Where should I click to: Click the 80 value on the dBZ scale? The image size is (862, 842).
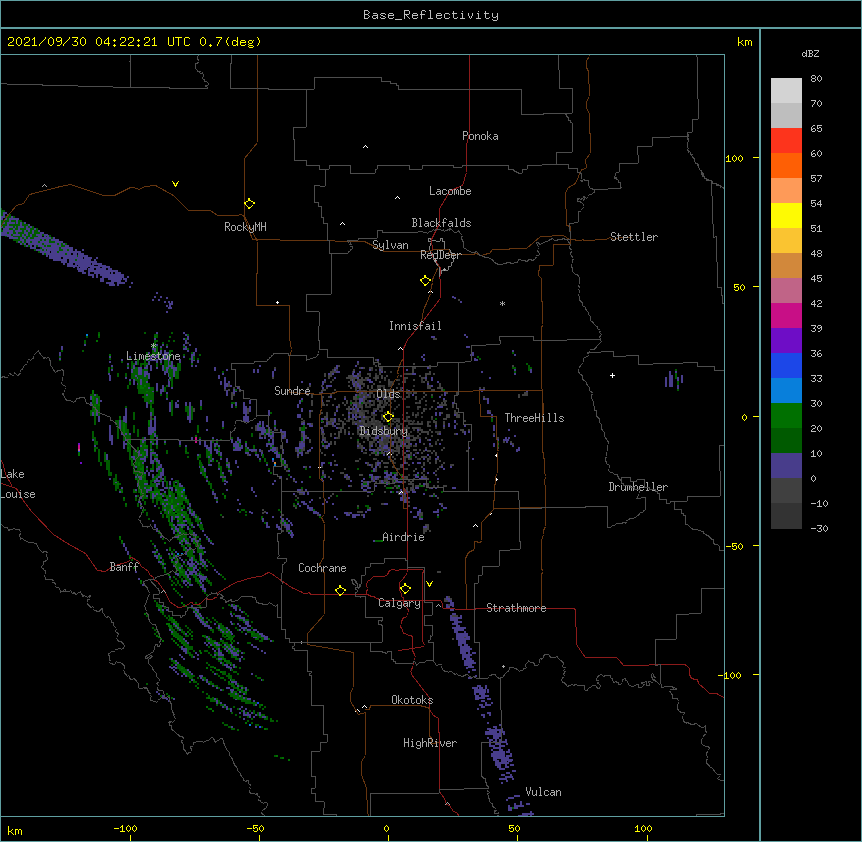pos(816,79)
